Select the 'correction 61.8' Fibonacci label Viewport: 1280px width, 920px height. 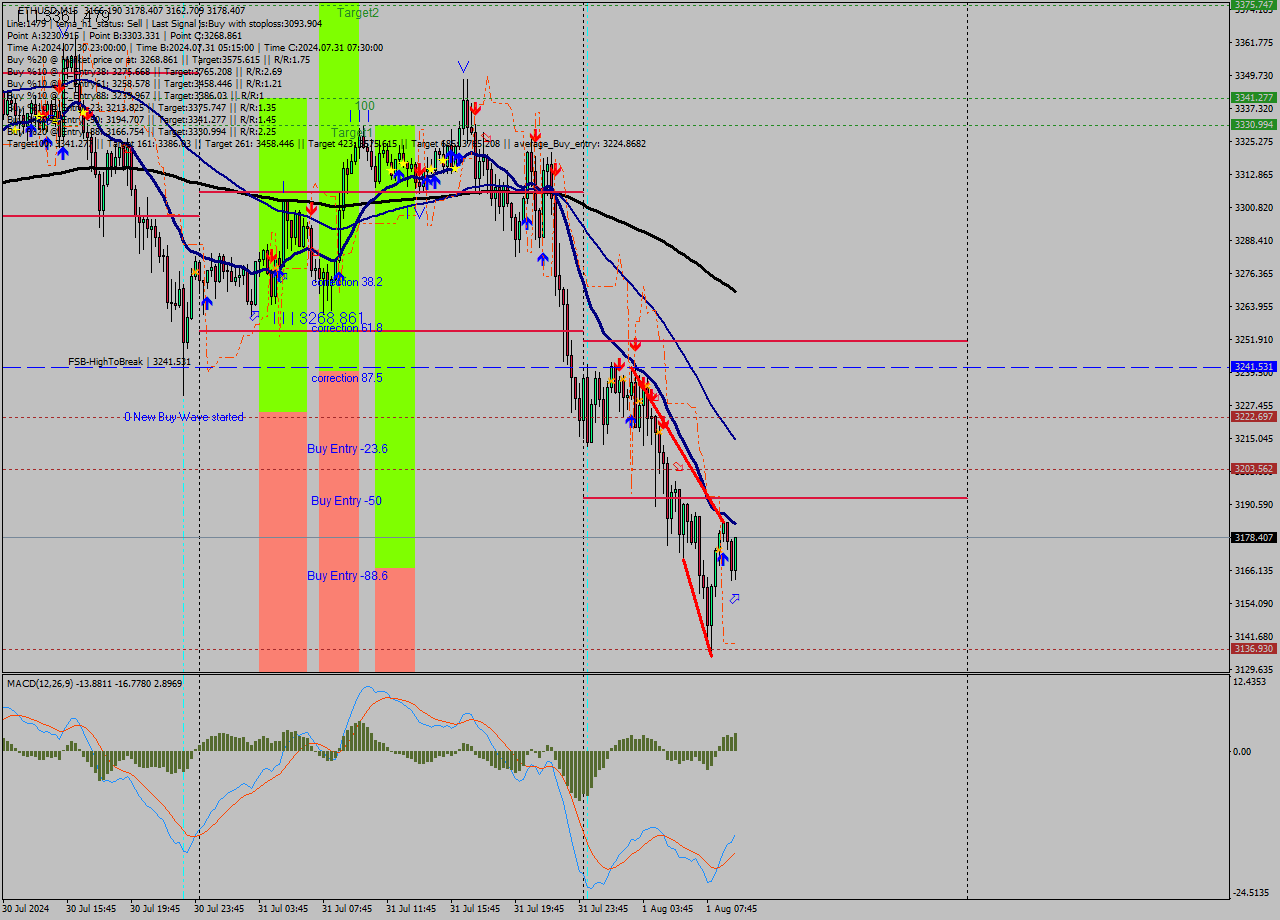[347, 328]
